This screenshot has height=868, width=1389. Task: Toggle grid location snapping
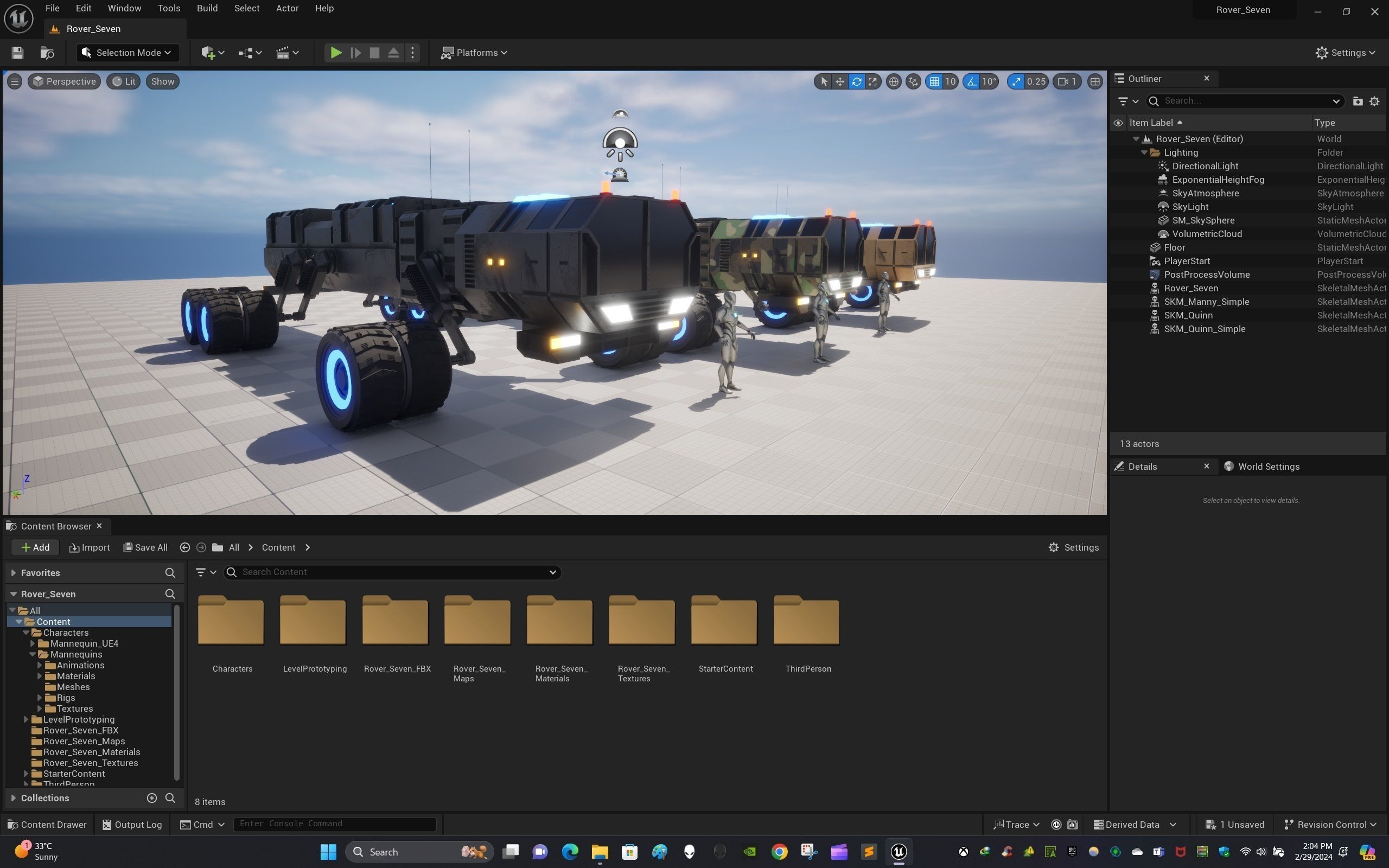(934, 81)
